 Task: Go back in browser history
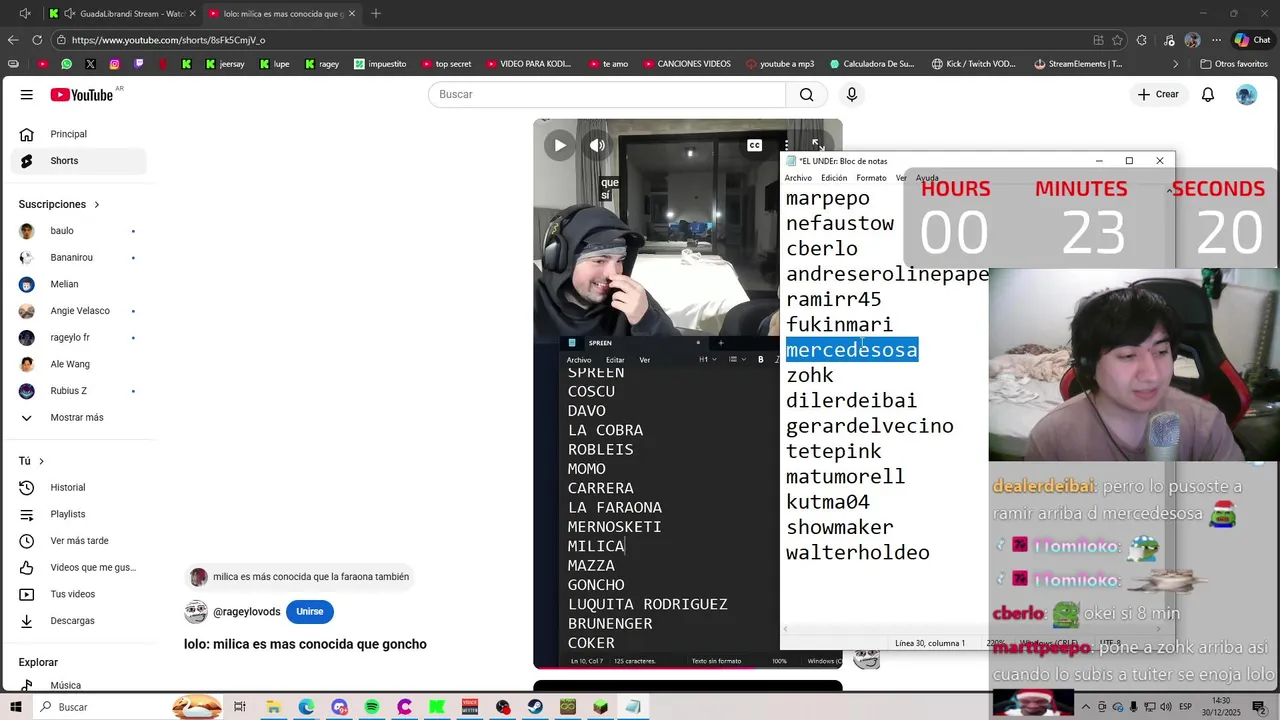click(13, 40)
